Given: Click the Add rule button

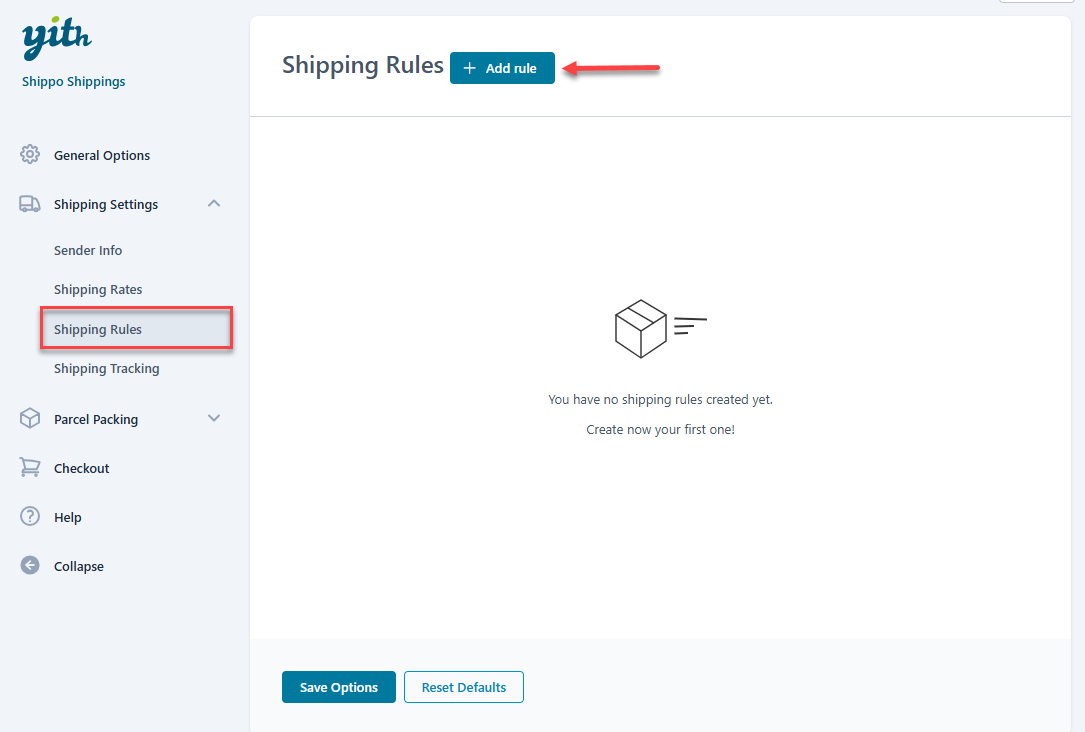Looking at the screenshot, I should click(502, 68).
